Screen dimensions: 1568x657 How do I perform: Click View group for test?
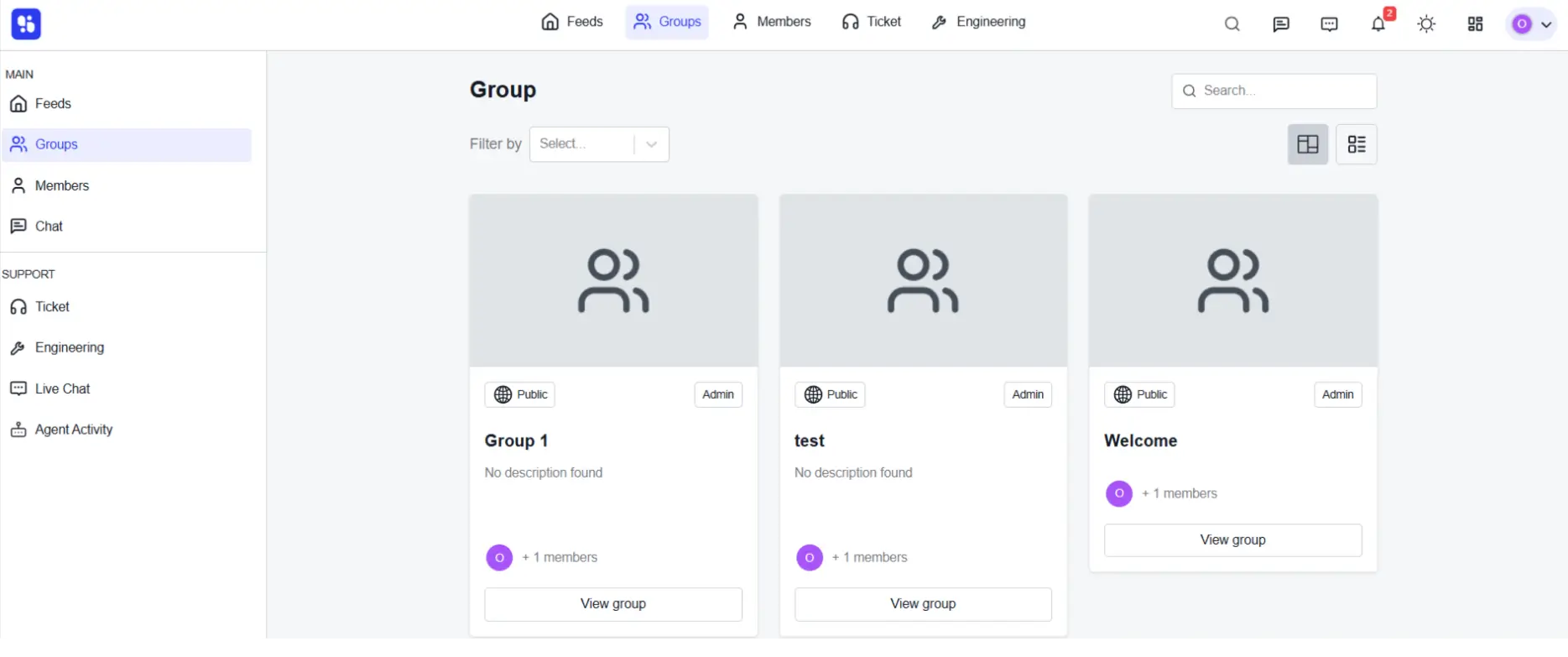coord(923,604)
